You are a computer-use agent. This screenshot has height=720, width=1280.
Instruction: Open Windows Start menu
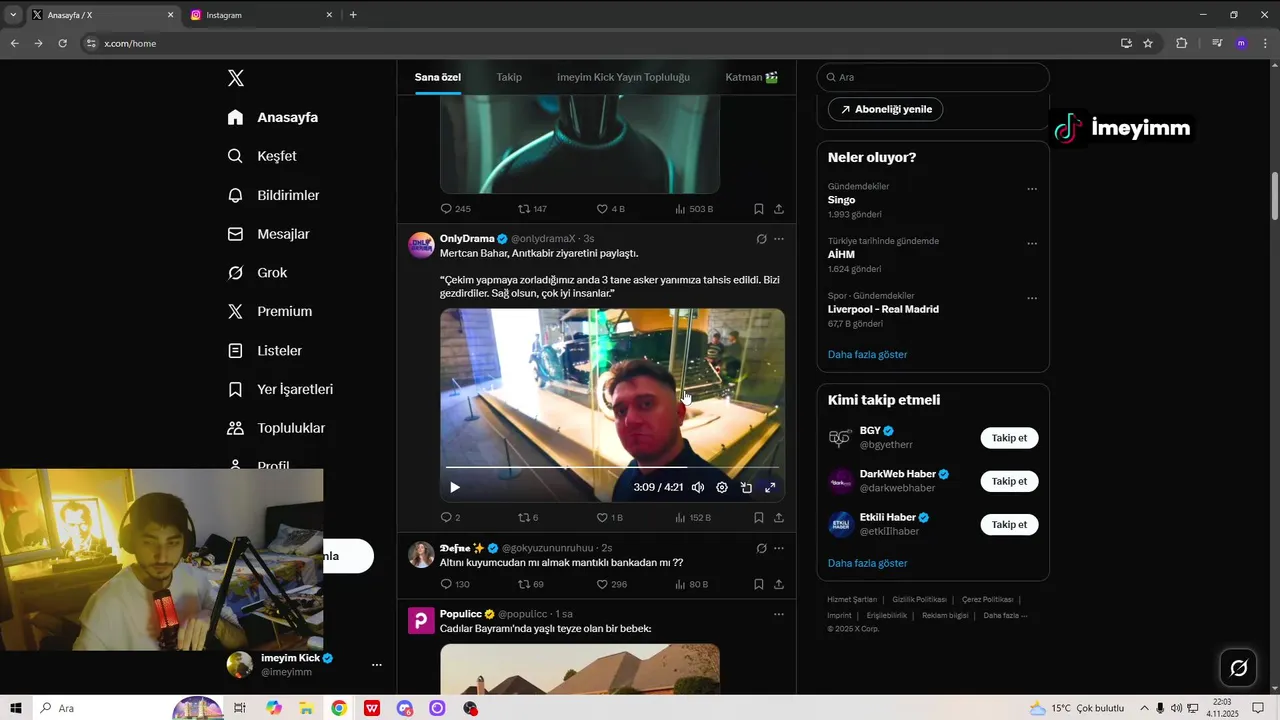[x=16, y=708]
